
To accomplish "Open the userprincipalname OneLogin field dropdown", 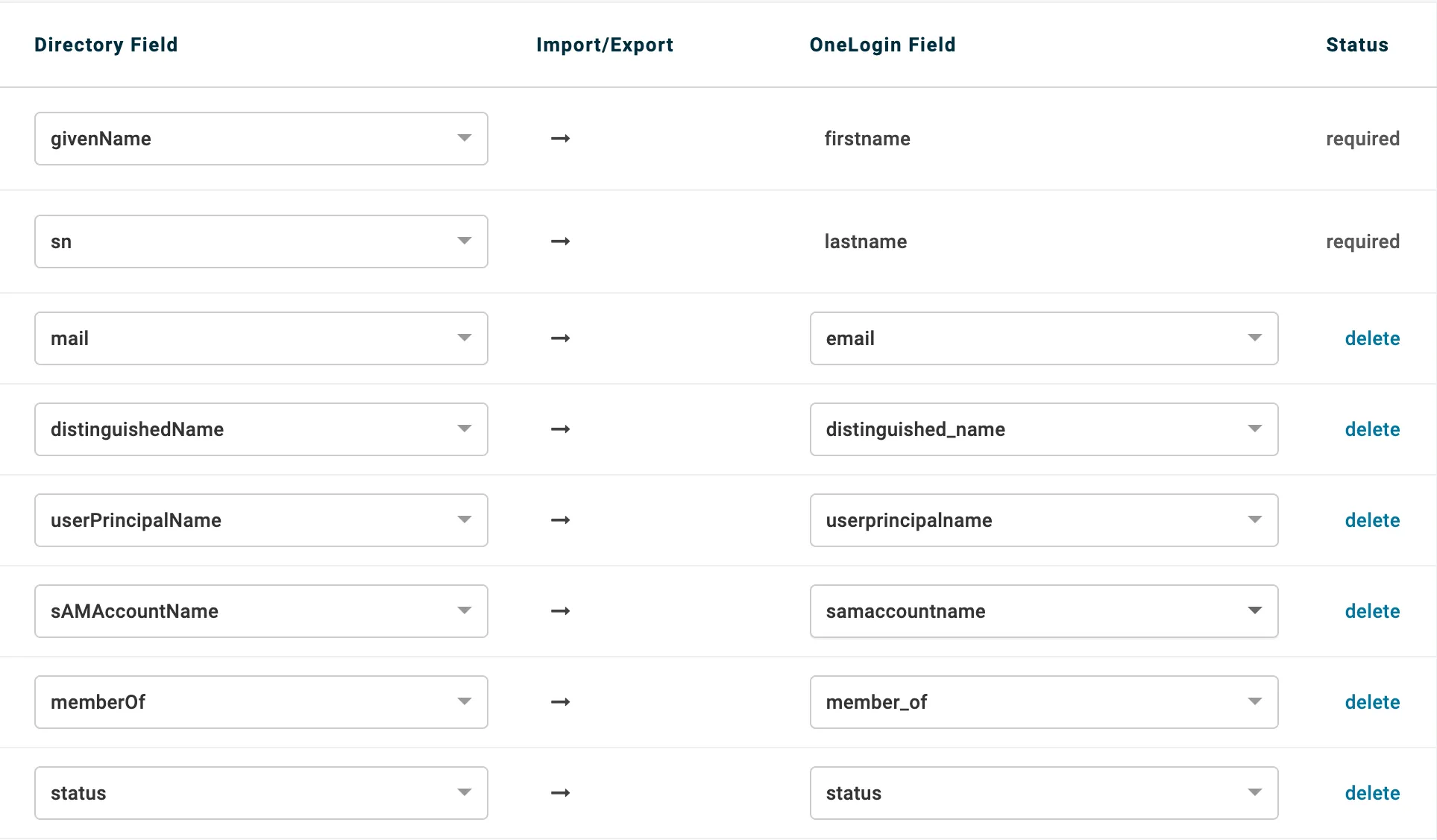I will [x=1043, y=520].
